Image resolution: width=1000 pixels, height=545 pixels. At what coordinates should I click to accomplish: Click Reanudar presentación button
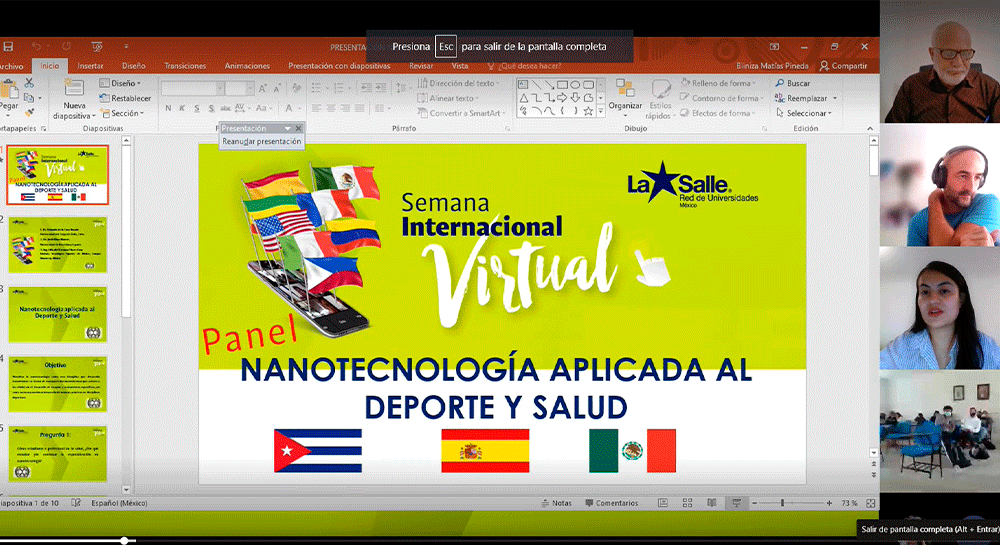[x=261, y=142]
